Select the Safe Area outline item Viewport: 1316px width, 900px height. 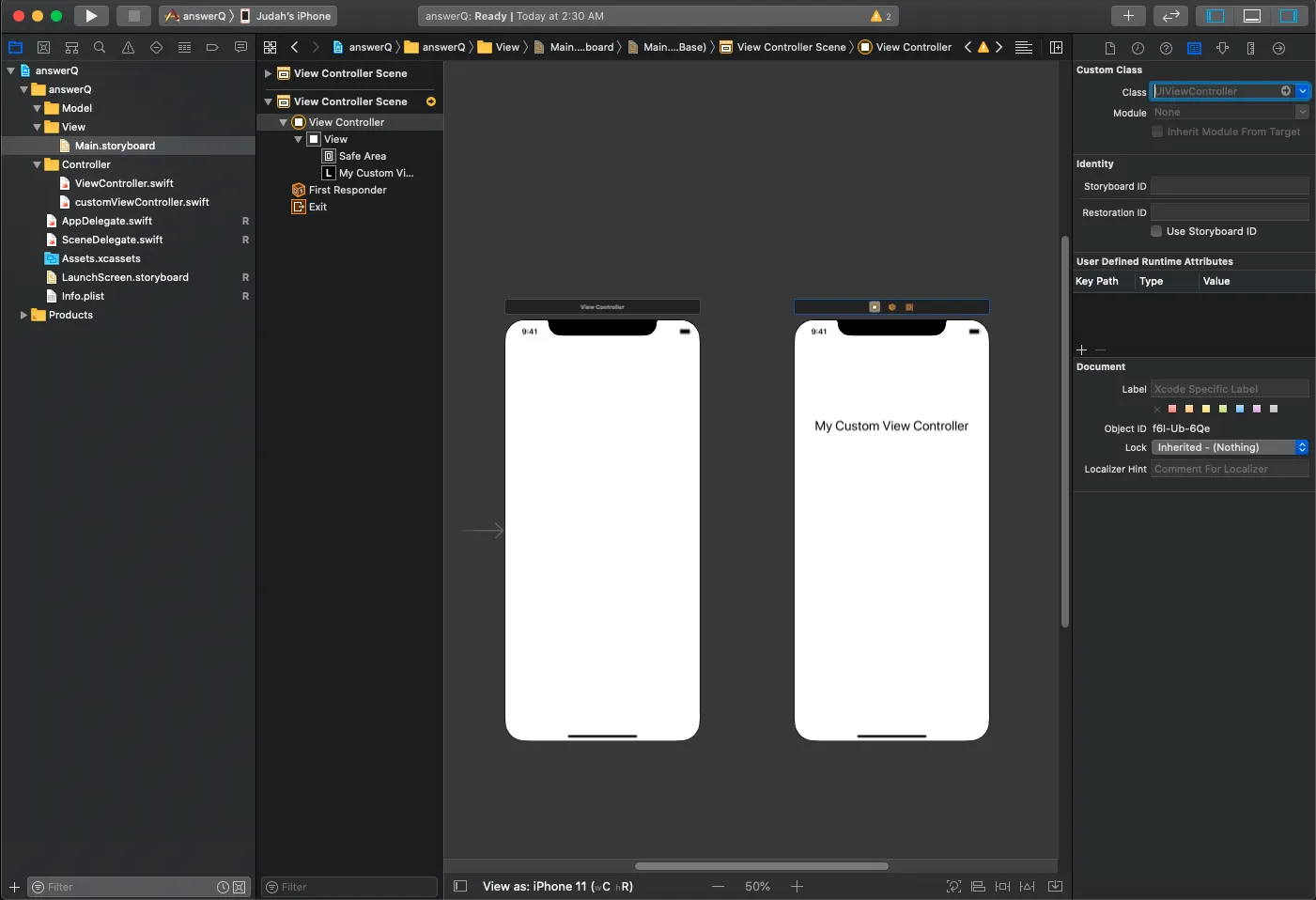pos(362,156)
